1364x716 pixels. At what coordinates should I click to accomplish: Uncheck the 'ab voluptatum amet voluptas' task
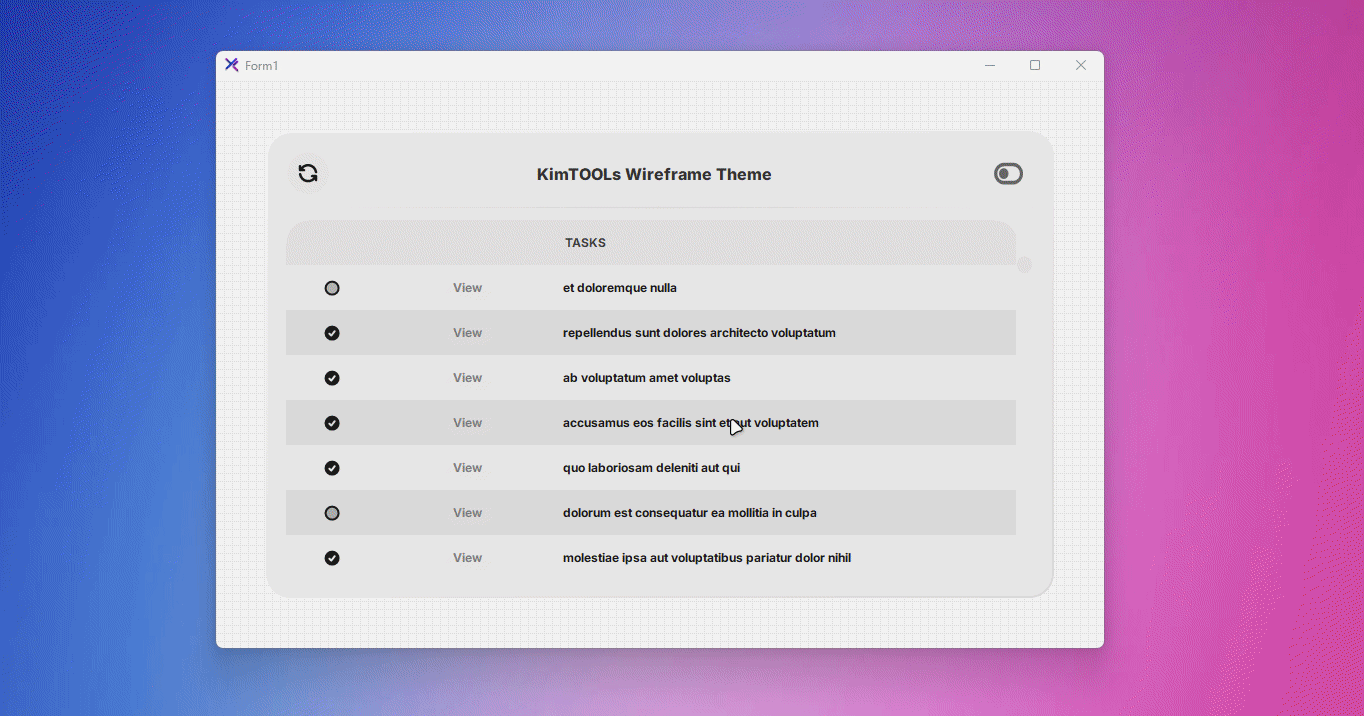332,378
